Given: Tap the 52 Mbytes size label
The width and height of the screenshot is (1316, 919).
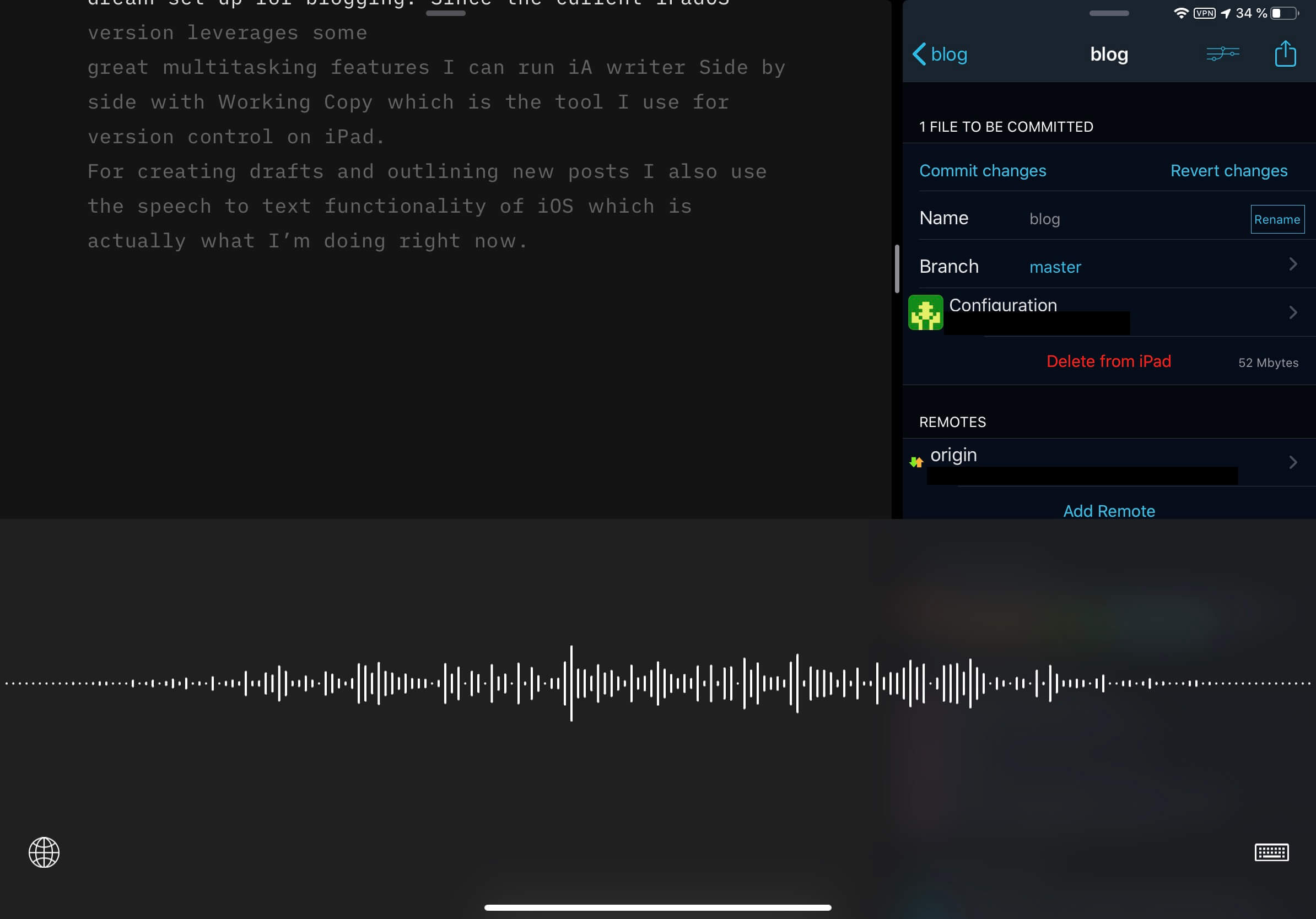Looking at the screenshot, I should 1268,363.
